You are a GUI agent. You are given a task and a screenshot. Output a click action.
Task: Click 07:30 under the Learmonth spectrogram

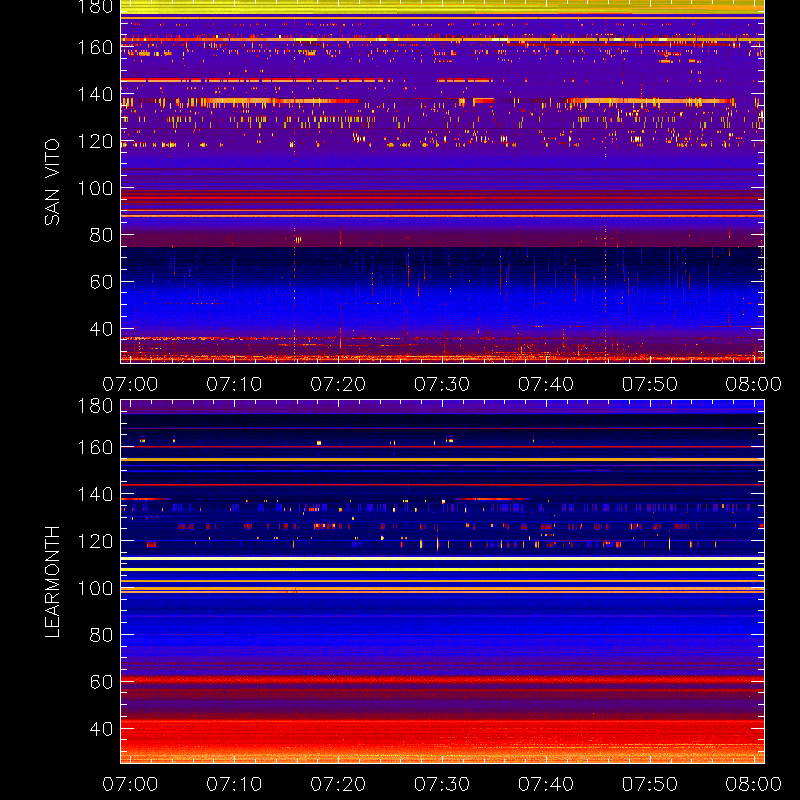pyautogui.click(x=442, y=784)
